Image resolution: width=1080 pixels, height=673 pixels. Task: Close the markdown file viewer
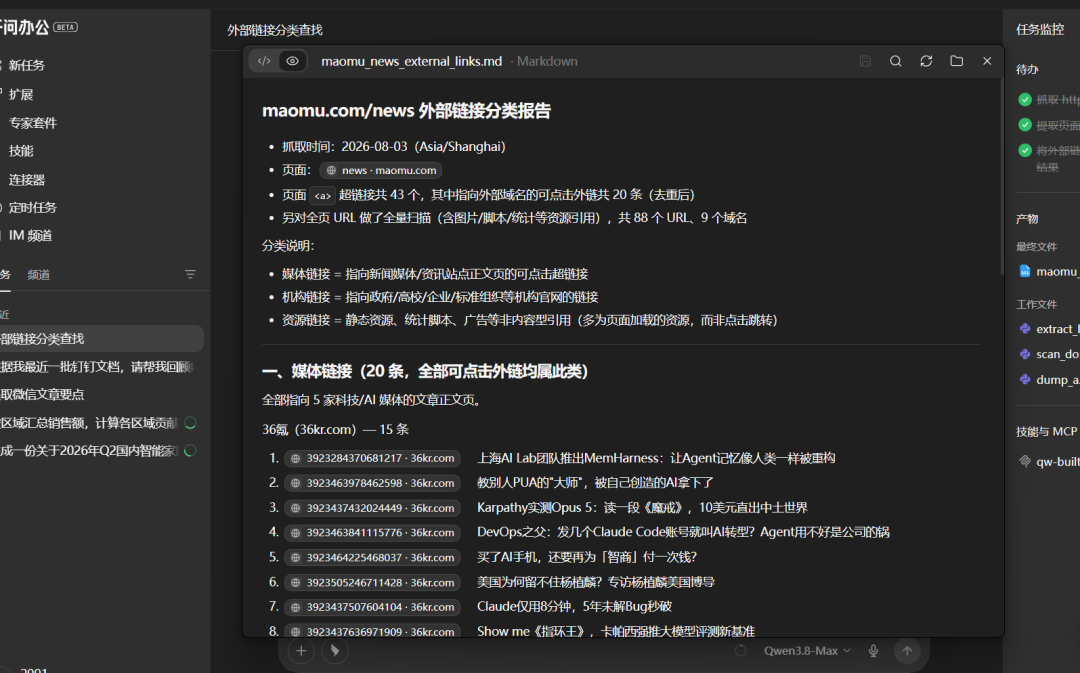tap(987, 61)
